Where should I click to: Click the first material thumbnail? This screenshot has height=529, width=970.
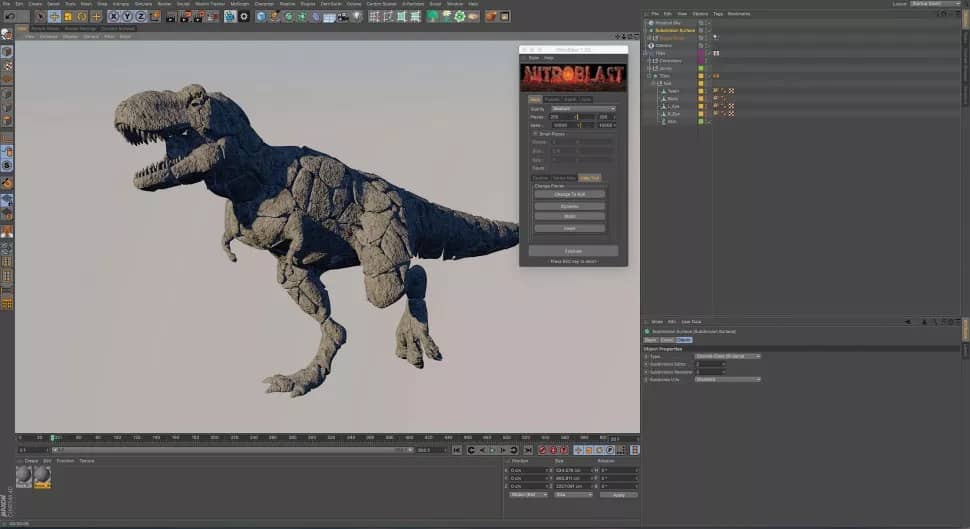(24, 477)
